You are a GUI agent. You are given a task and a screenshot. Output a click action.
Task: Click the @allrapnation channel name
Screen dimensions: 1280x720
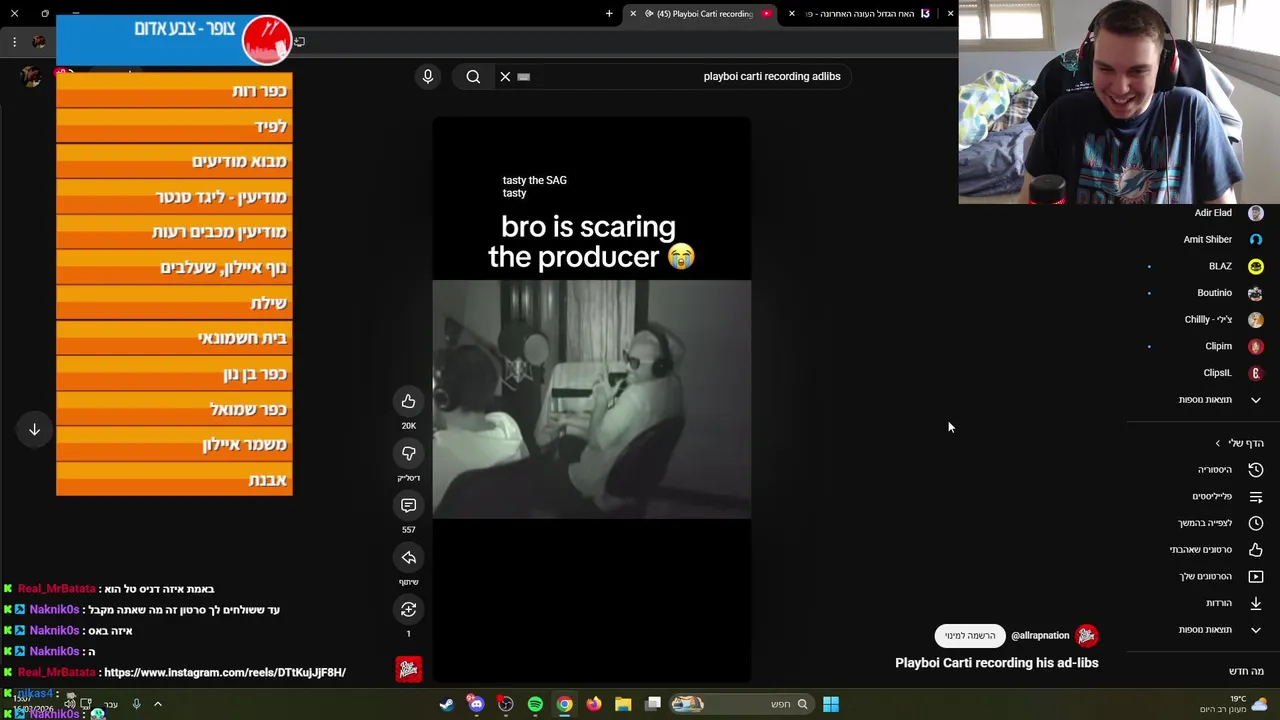click(x=1040, y=635)
